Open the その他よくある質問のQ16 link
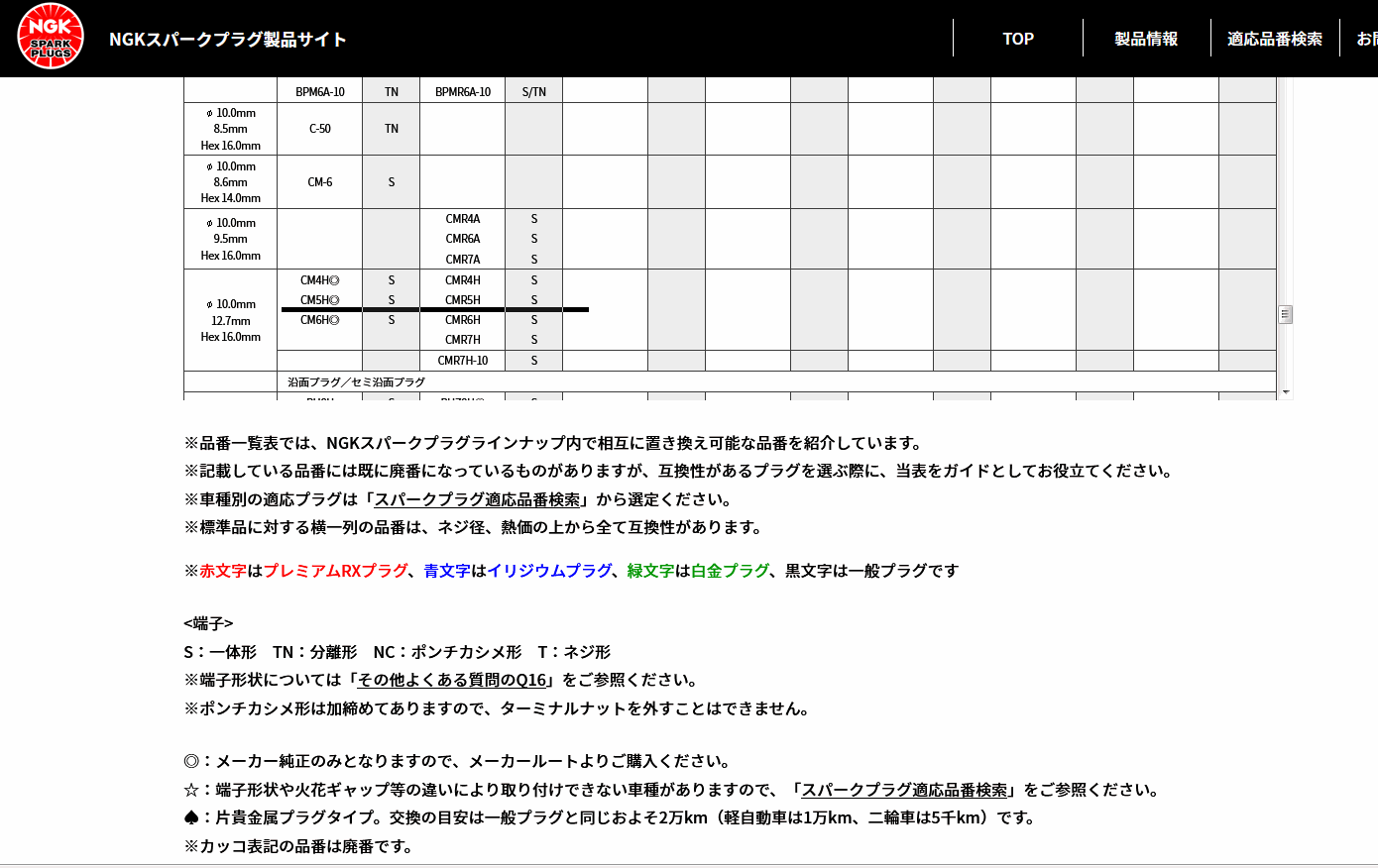1378x868 pixels. click(452, 680)
